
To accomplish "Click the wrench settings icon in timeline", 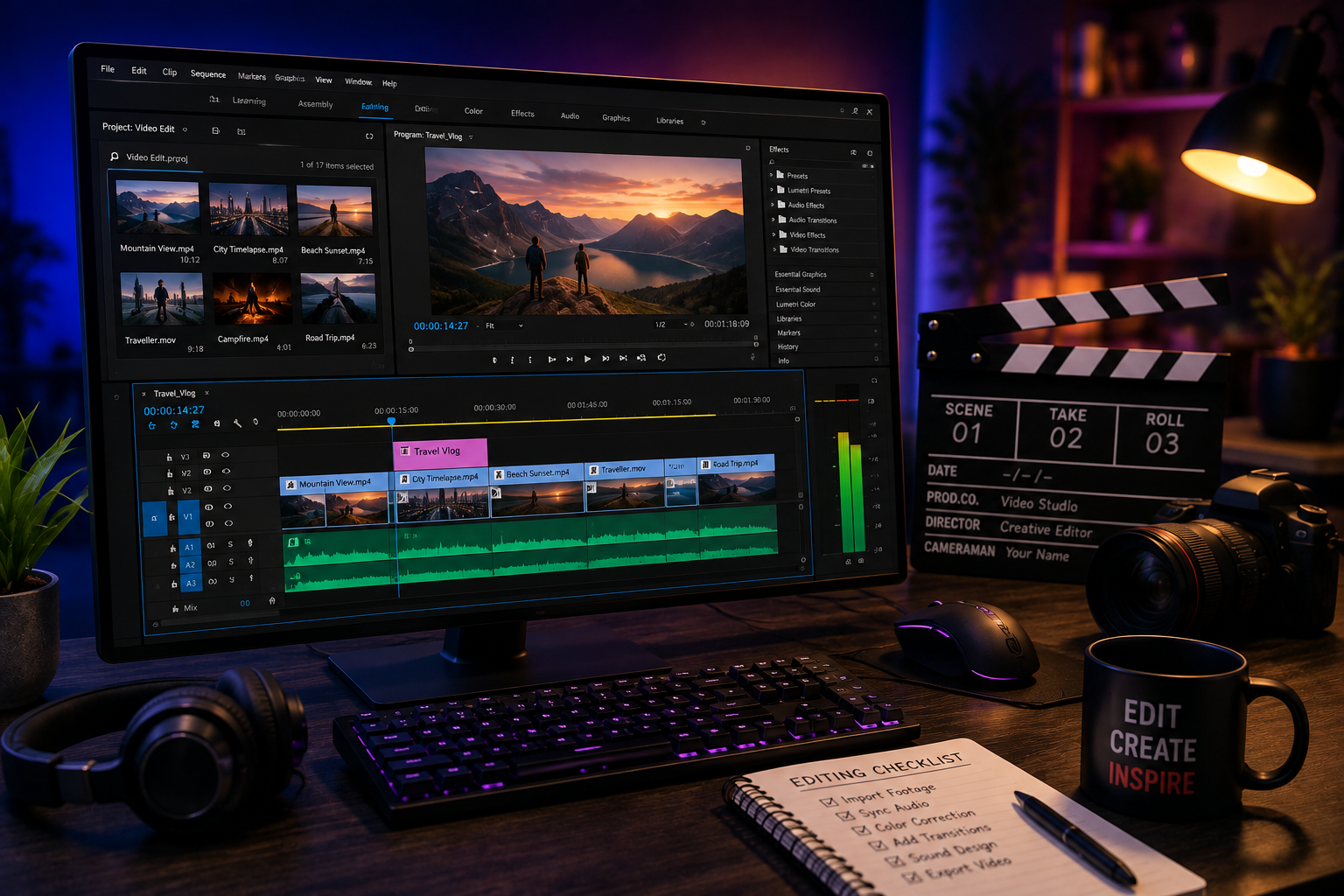I will (x=237, y=423).
